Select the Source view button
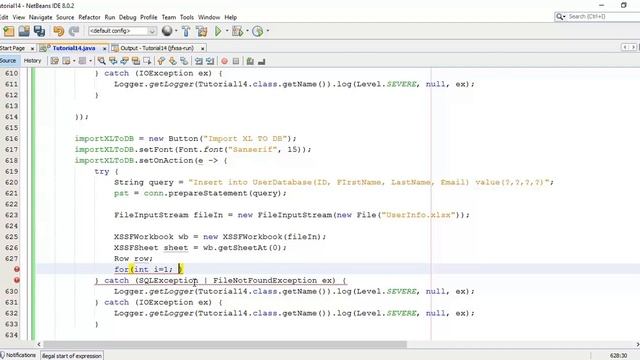The height and width of the screenshot is (360, 640). coord(8,61)
